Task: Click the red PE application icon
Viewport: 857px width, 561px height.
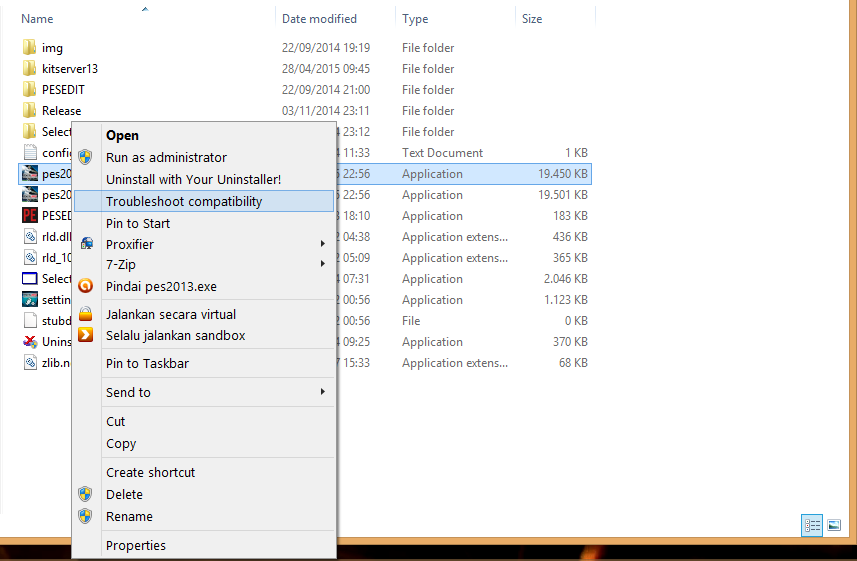Action: (30, 215)
